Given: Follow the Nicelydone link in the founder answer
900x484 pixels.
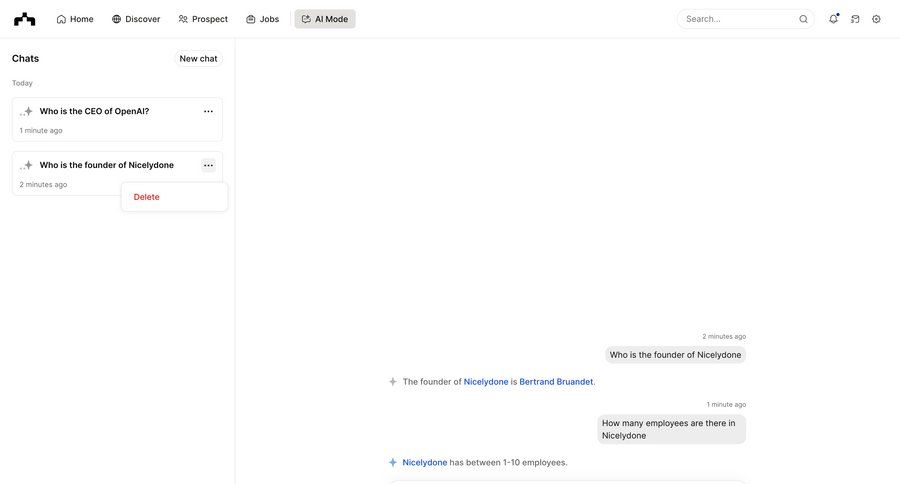Looking at the screenshot, I should coord(486,382).
